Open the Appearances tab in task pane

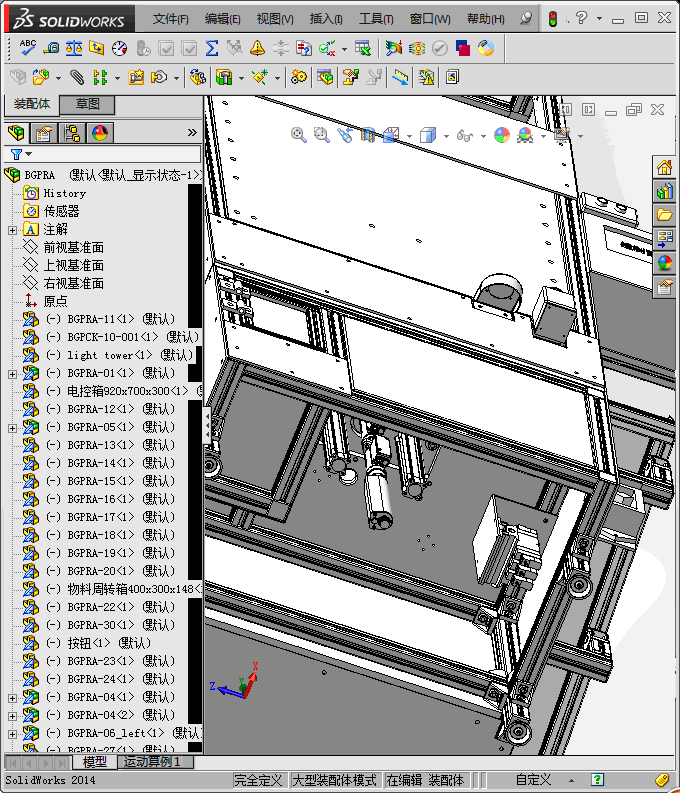tap(665, 262)
